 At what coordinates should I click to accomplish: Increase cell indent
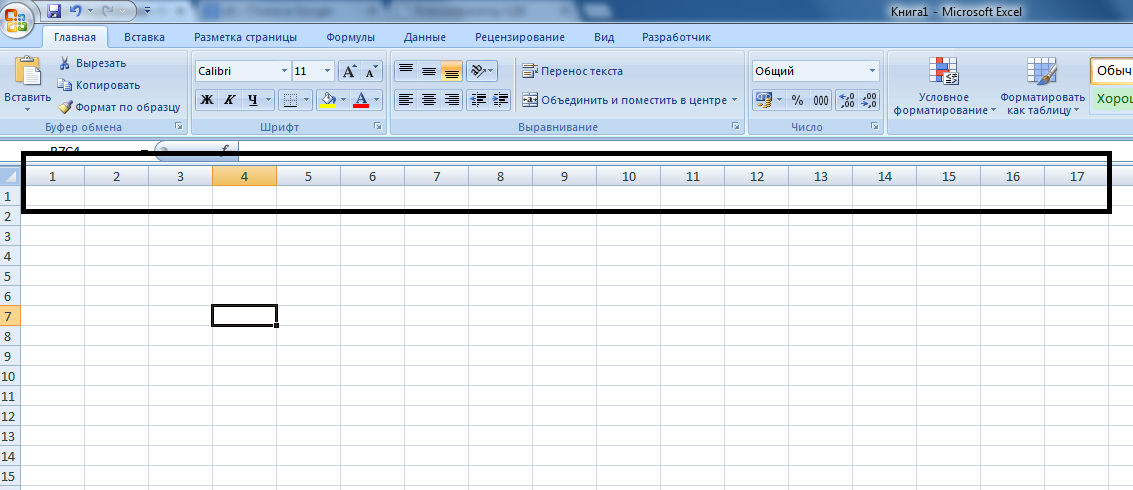[x=500, y=100]
